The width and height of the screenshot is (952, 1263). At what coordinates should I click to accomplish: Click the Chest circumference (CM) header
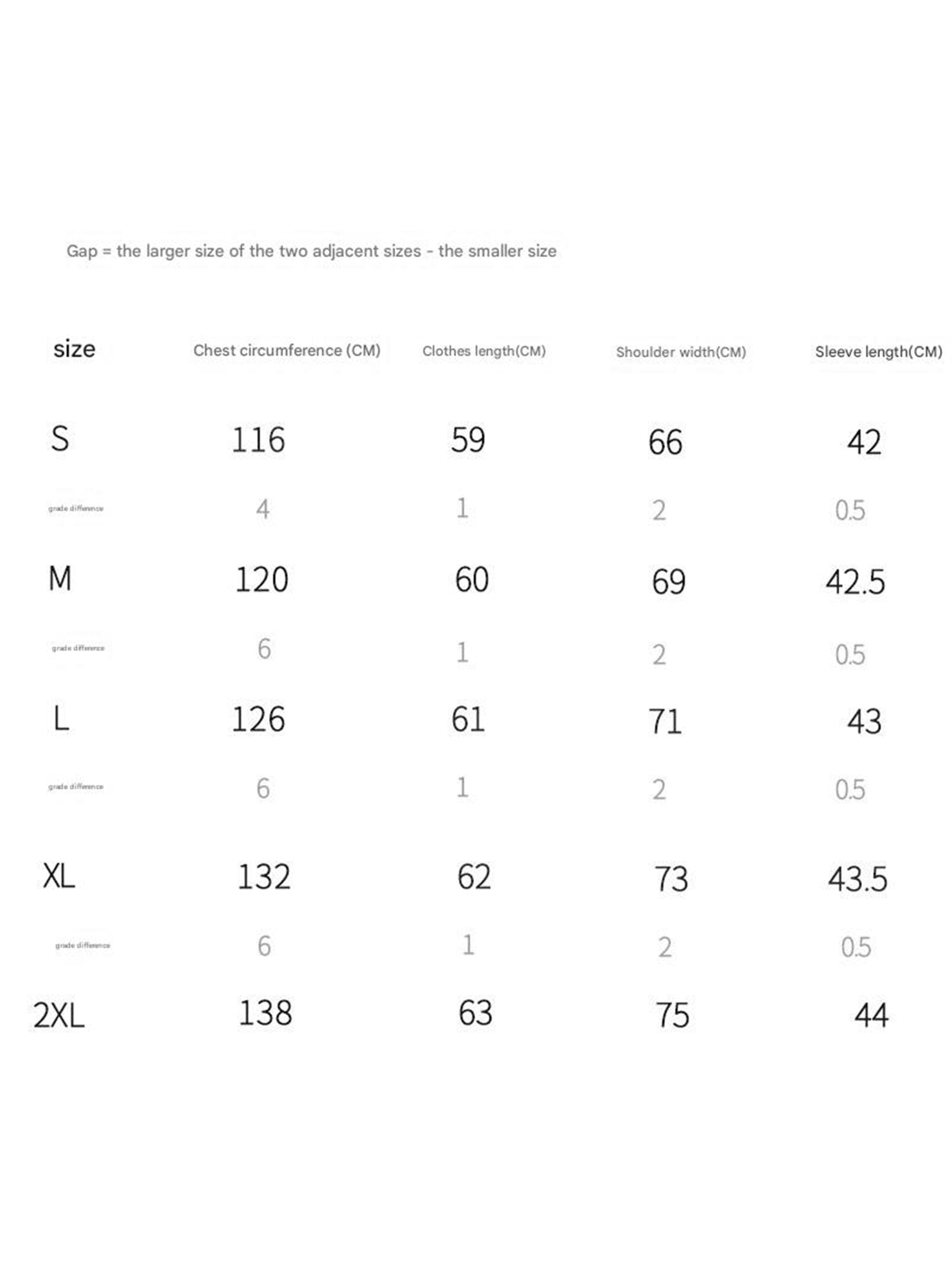tap(286, 350)
